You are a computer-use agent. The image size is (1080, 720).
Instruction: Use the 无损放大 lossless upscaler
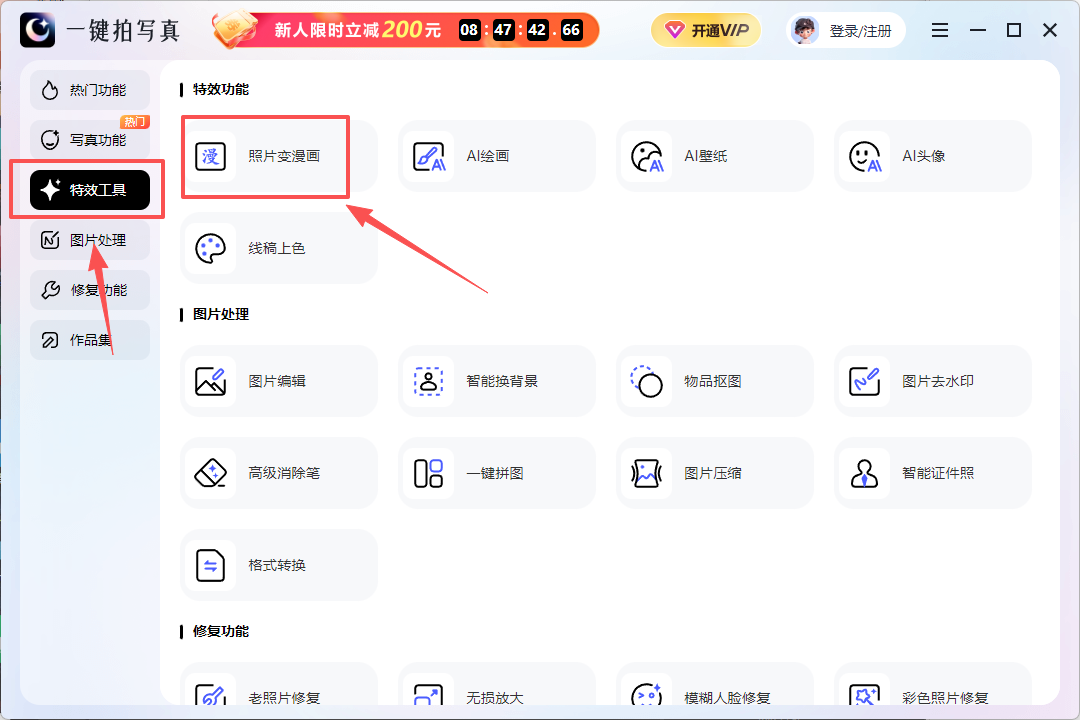497,695
